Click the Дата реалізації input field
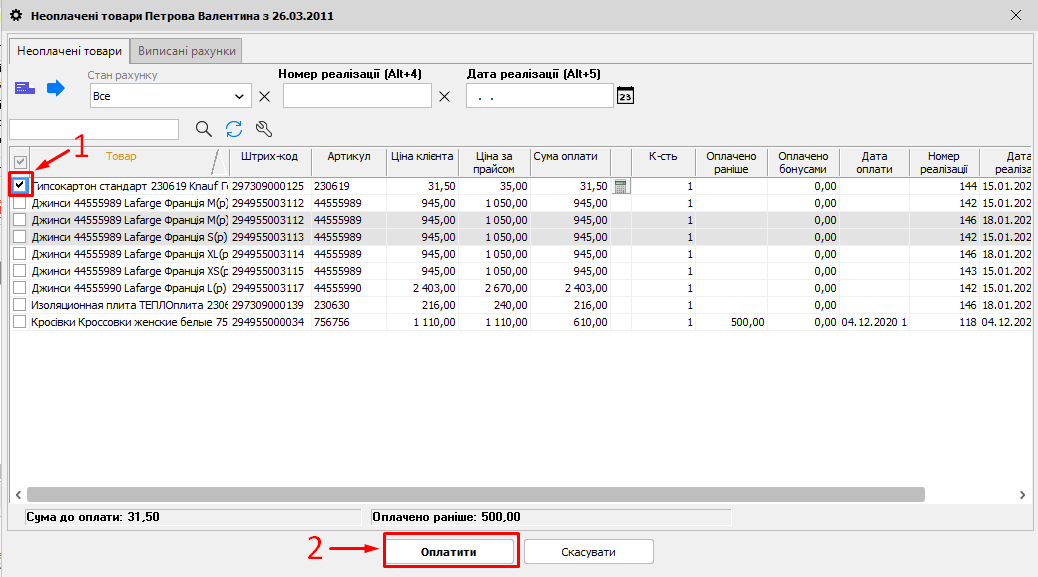1038x577 pixels. (539, 96)
